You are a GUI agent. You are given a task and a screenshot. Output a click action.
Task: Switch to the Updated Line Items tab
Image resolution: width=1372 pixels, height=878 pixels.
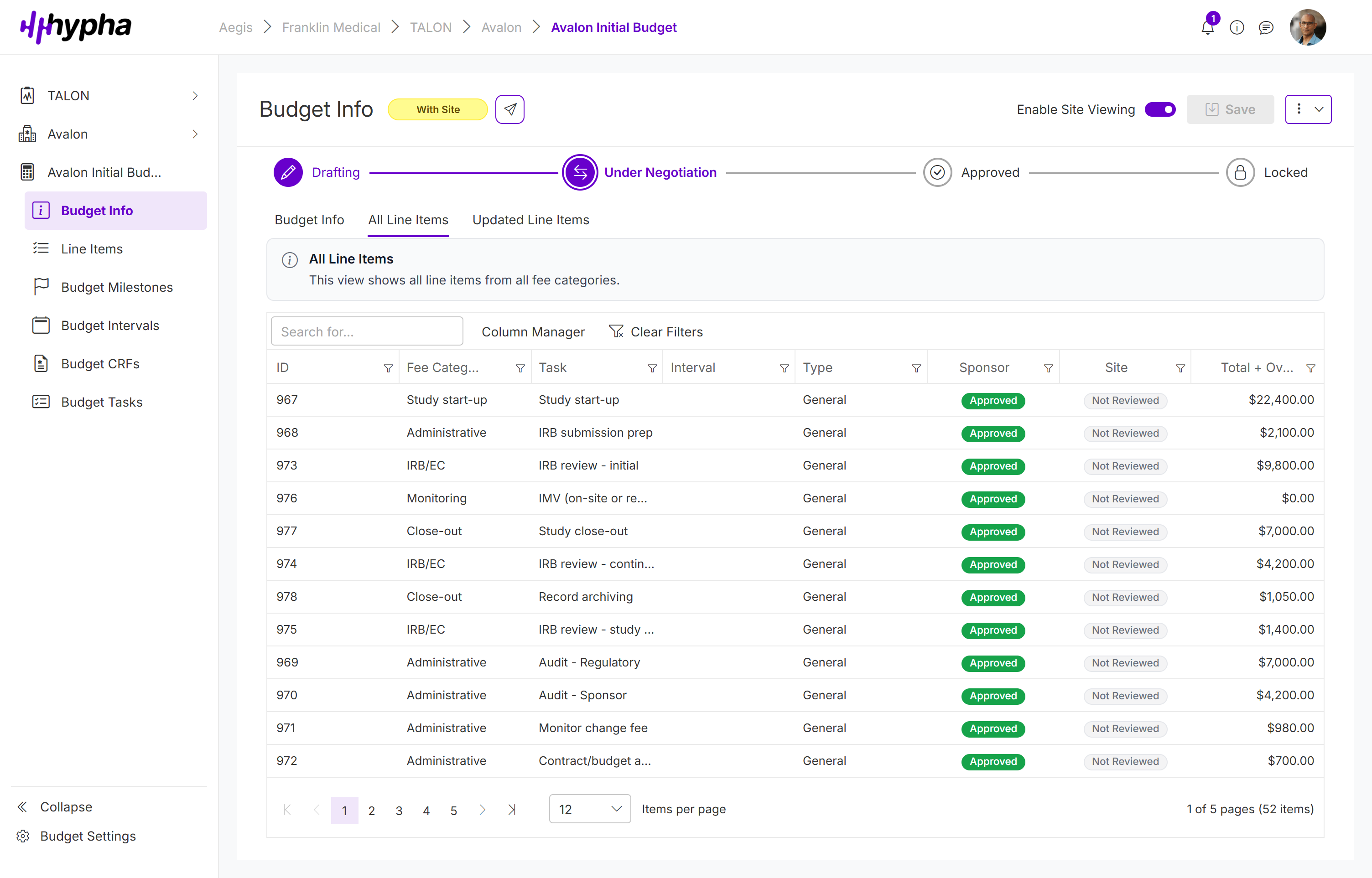pos(530,220)
